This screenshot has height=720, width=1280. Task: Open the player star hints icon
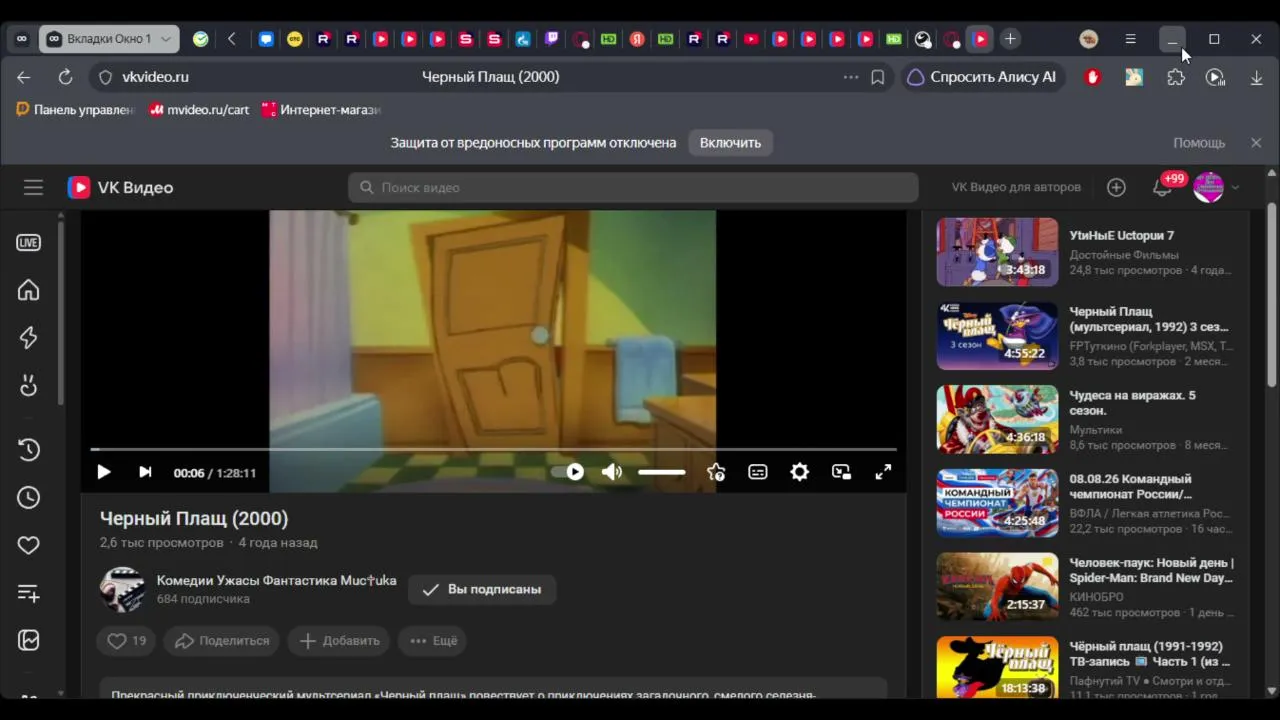[716, 472]
